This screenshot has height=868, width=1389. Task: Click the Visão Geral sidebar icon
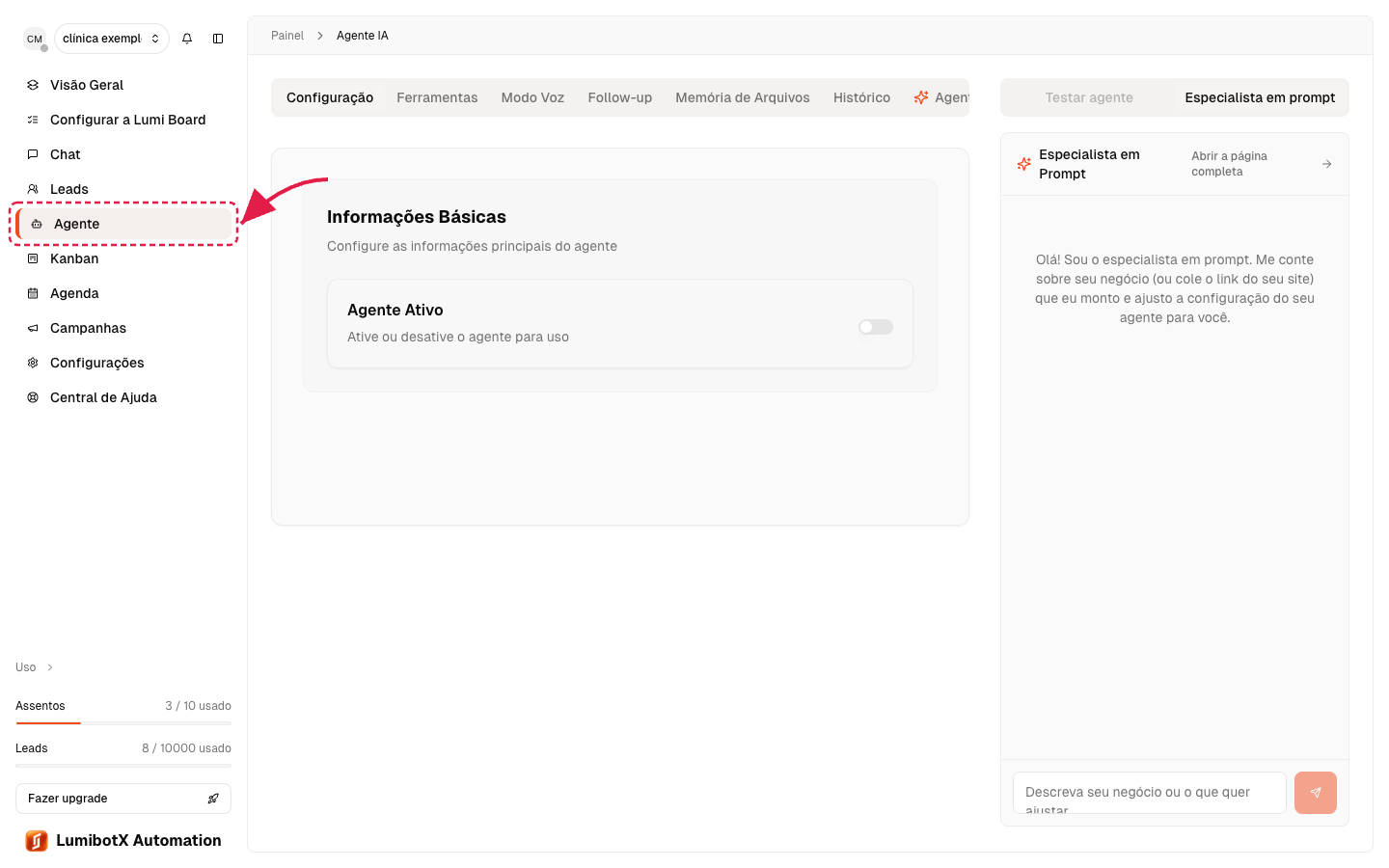pos(33,85)
